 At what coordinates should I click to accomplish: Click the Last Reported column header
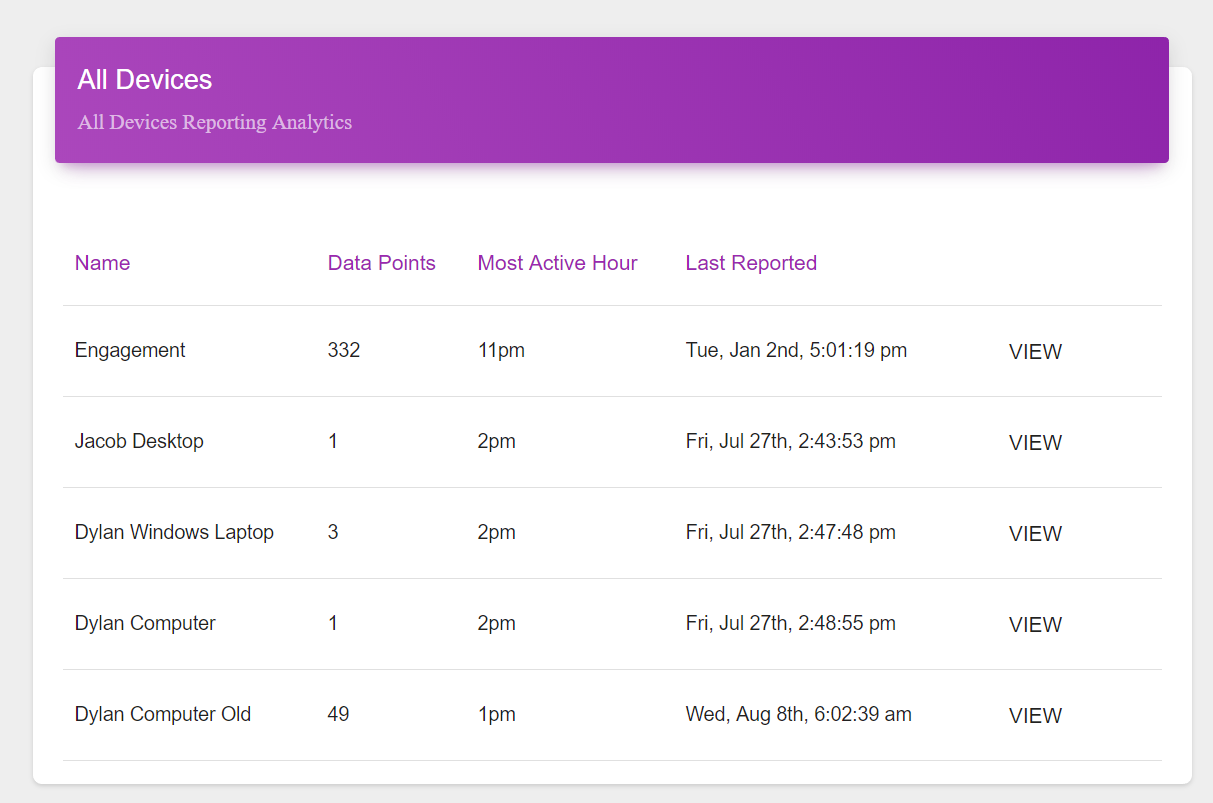pyautogui.click(x=751, y=263)
